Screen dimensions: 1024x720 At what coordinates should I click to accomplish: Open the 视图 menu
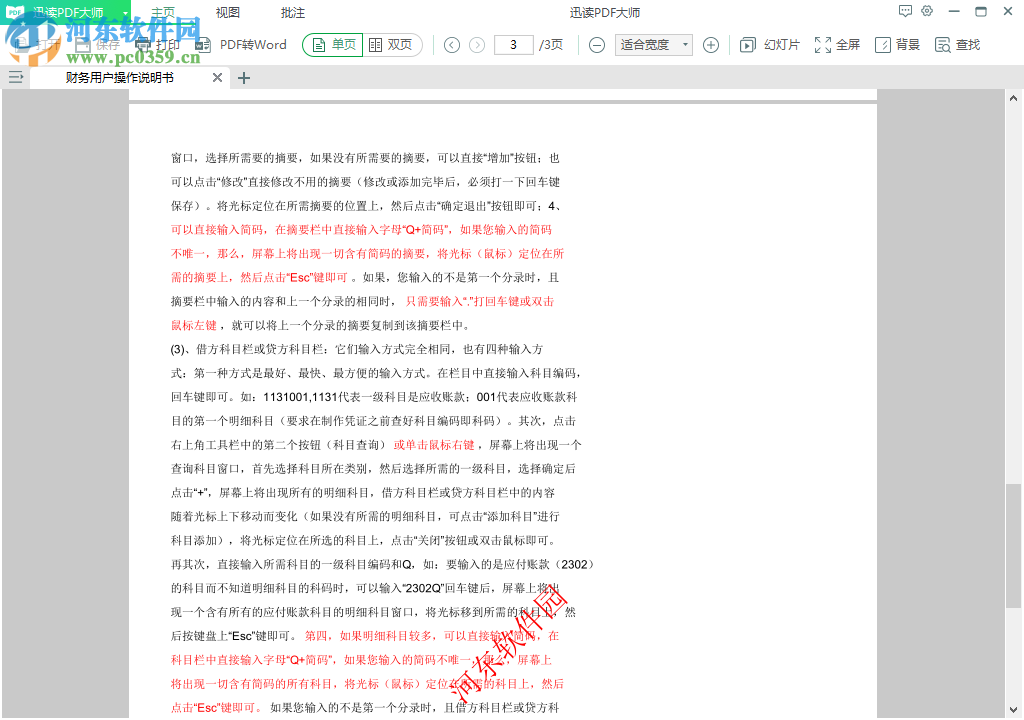(225, 11)
